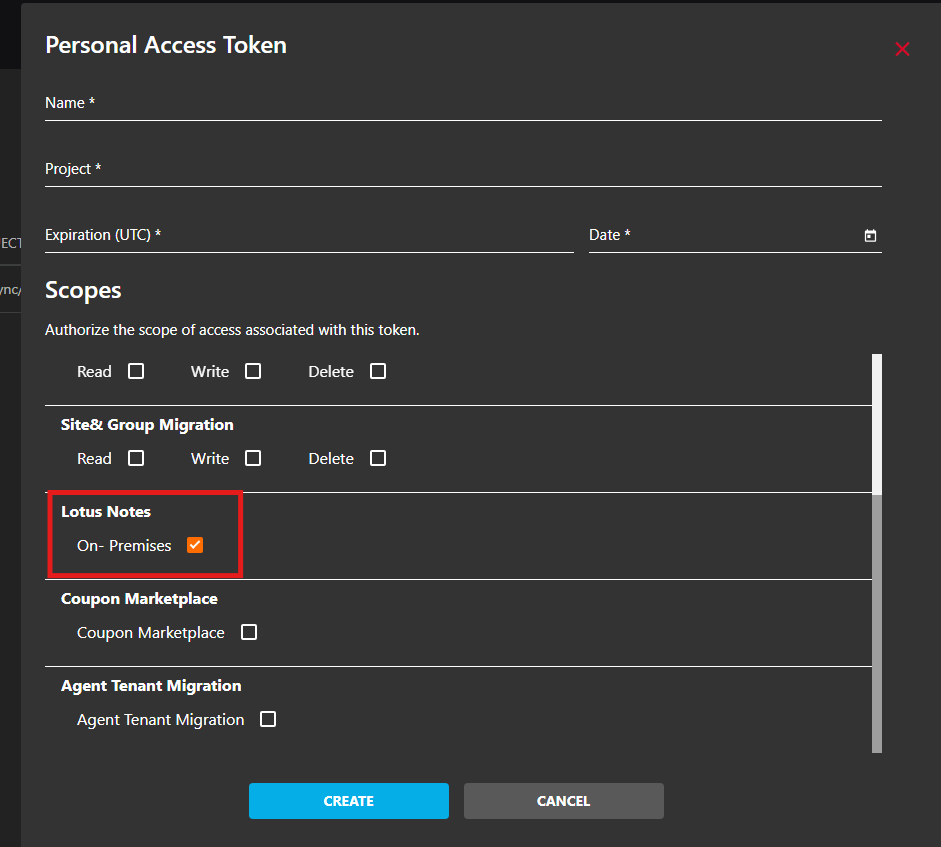The height and width of the screenshot is (847, 941).
Task: Close the Personal Access Token dialog
Action: coord(902,49)
